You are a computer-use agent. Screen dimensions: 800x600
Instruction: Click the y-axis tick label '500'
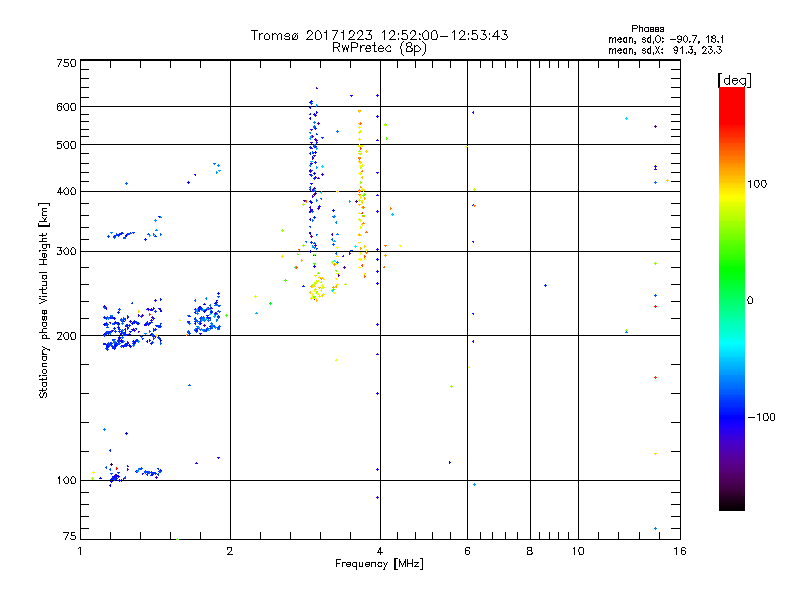click(66, 145)
